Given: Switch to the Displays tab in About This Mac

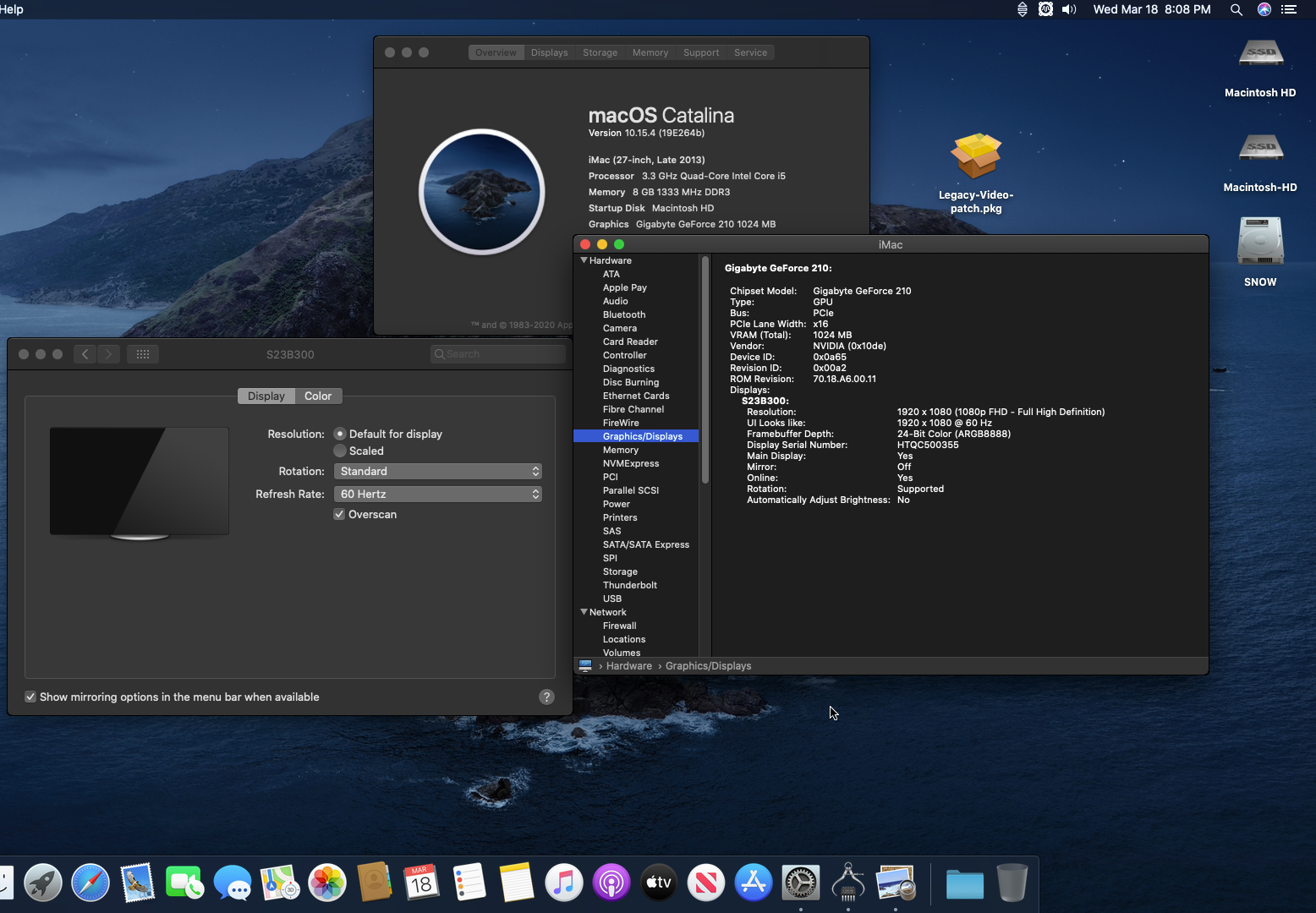Looking at the screenshot, I should tap(550, 52).
